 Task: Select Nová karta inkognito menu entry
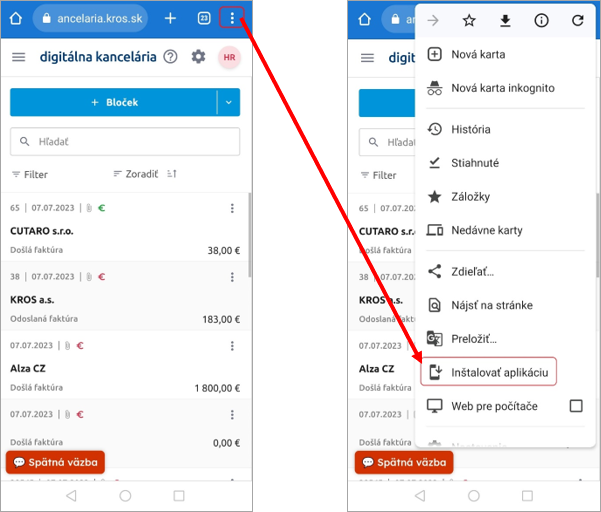point(502,88)
